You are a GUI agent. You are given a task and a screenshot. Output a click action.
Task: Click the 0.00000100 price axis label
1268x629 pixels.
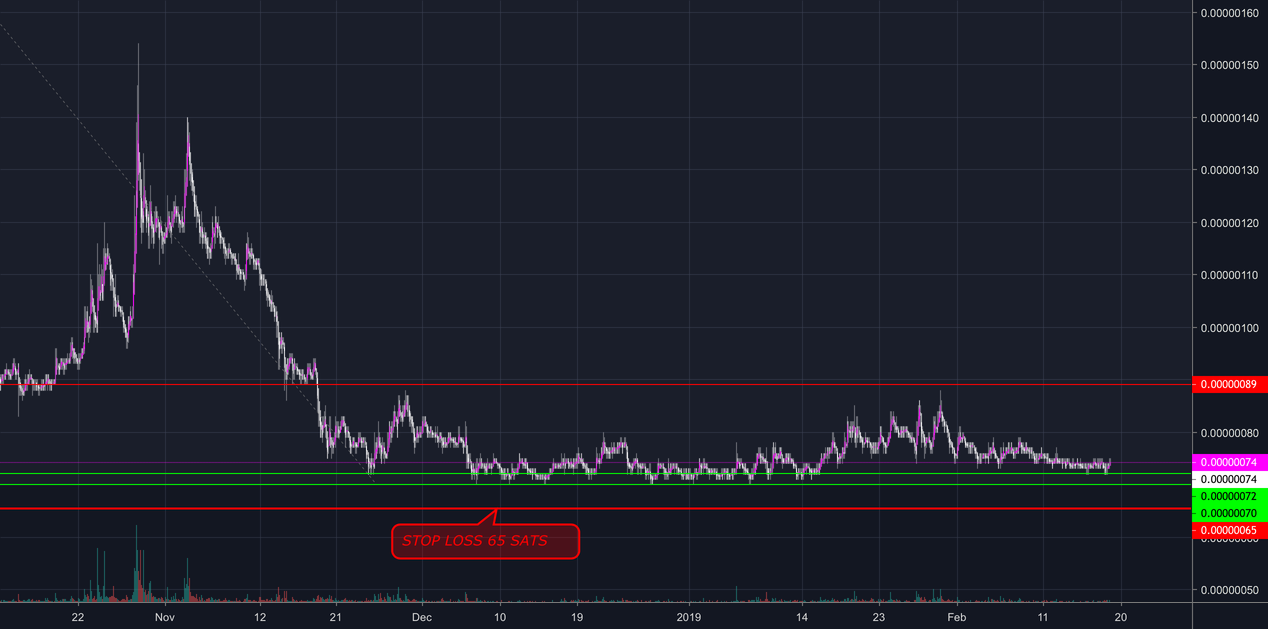click(x=1231, y=328)
